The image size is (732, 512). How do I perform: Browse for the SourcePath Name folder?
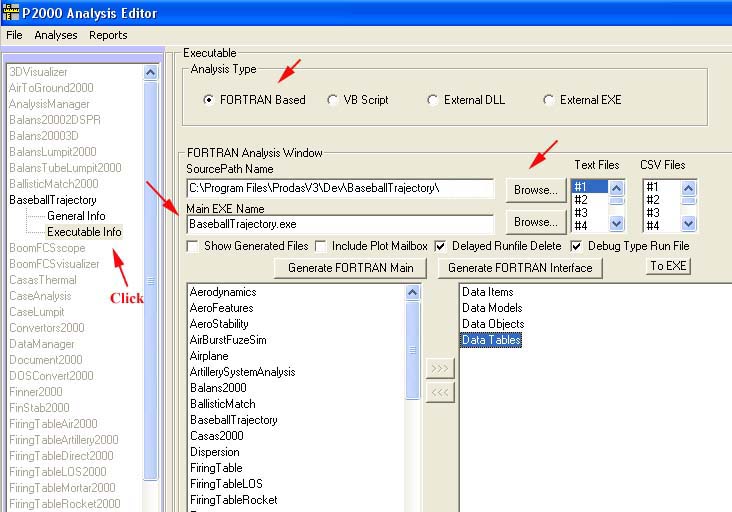[x=535, y=190]
